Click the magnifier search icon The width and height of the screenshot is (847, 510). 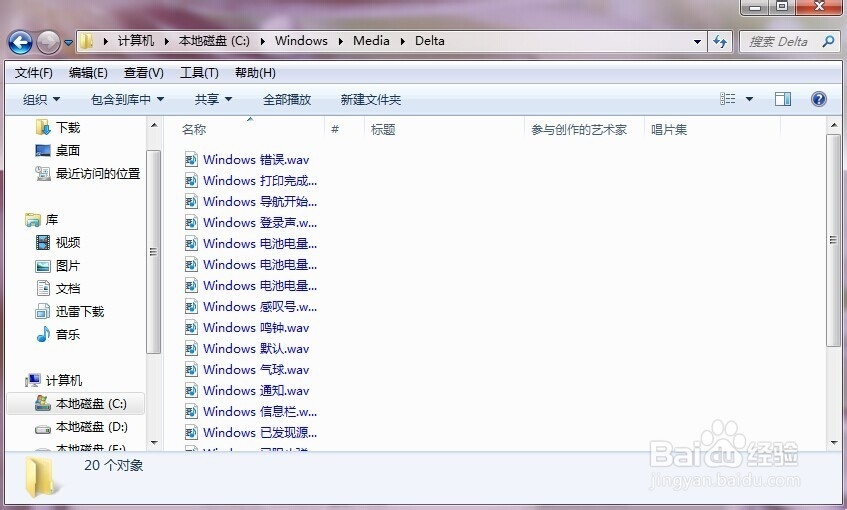[x=828, y=42]
